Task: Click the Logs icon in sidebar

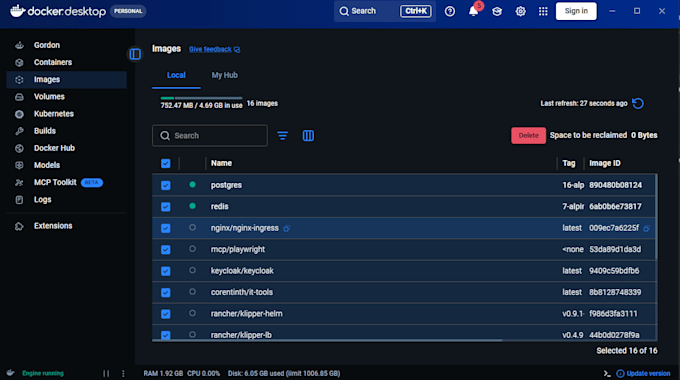Action: 19,200
